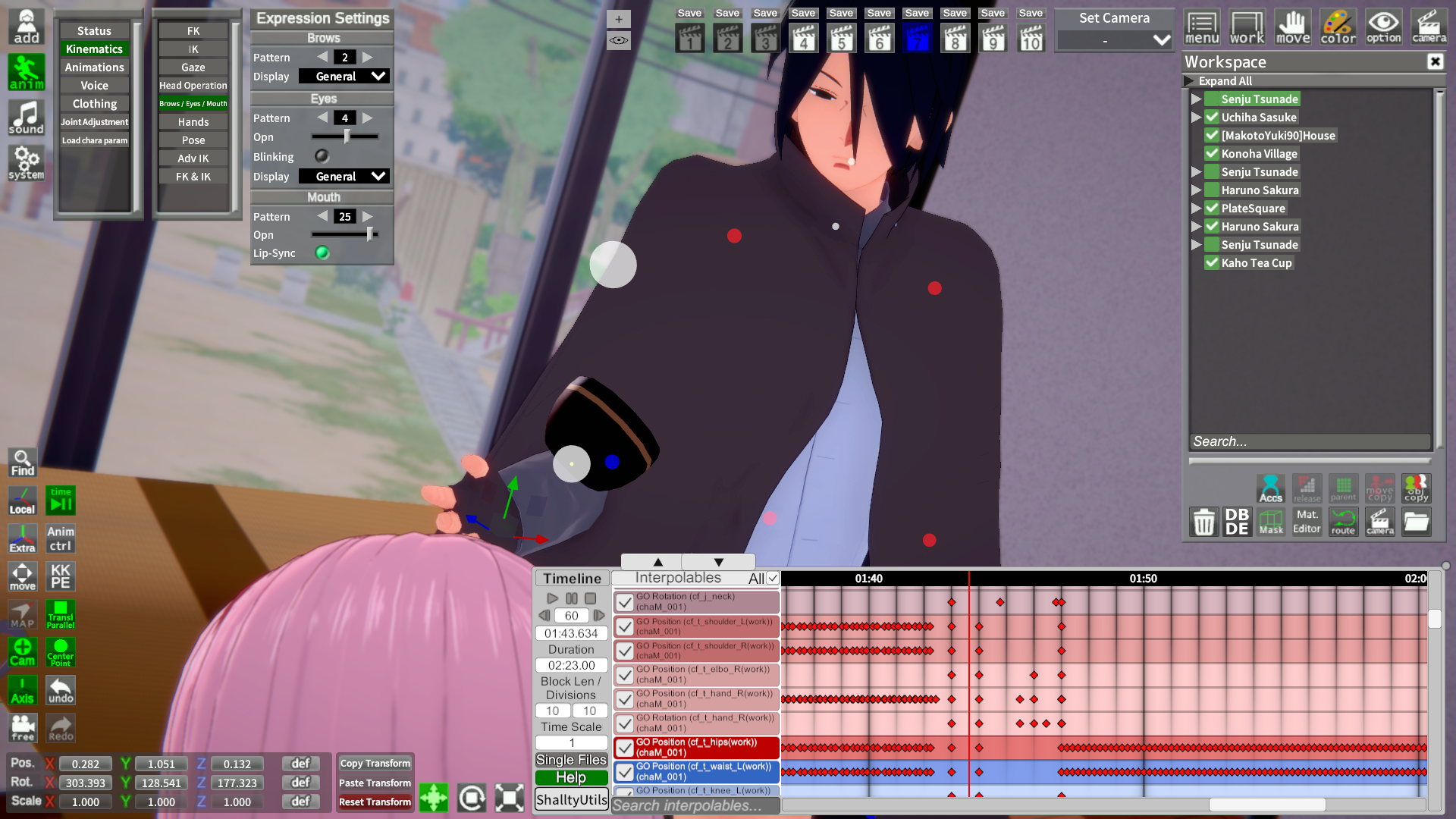Screen dimensions: 1456x819
Task: Click the undo arrow icon
Action: [61, 690]
